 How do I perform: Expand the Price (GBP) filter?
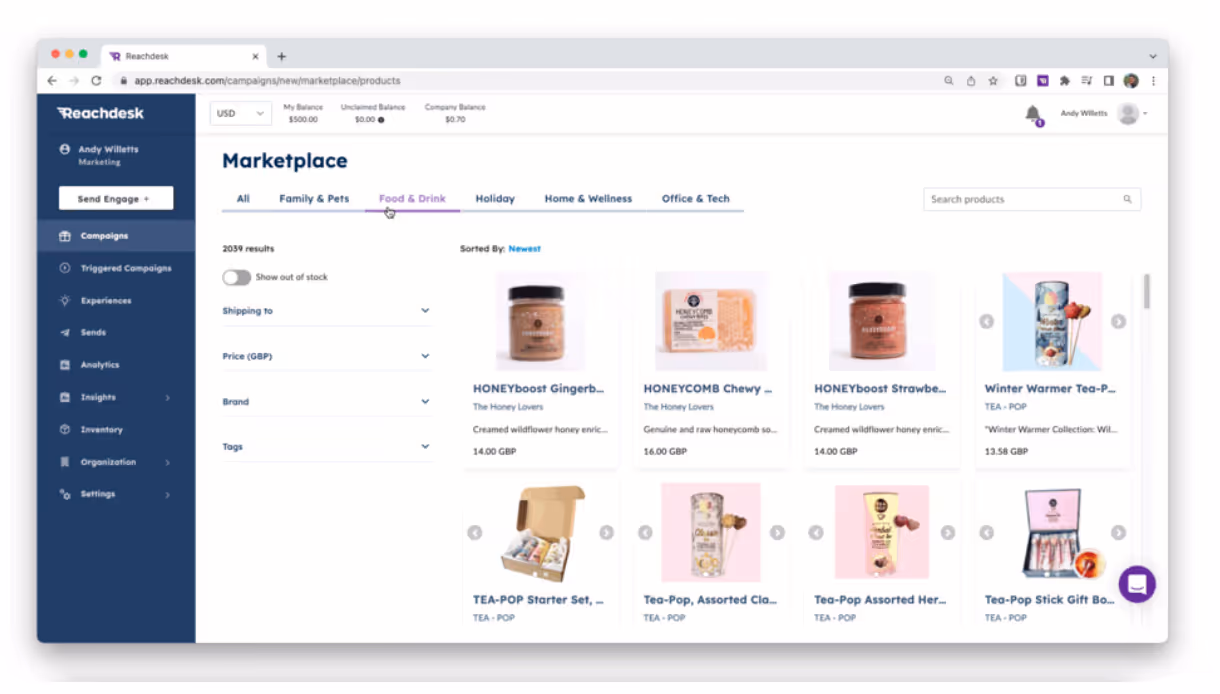pyautogui.click(x=326, y=356)
